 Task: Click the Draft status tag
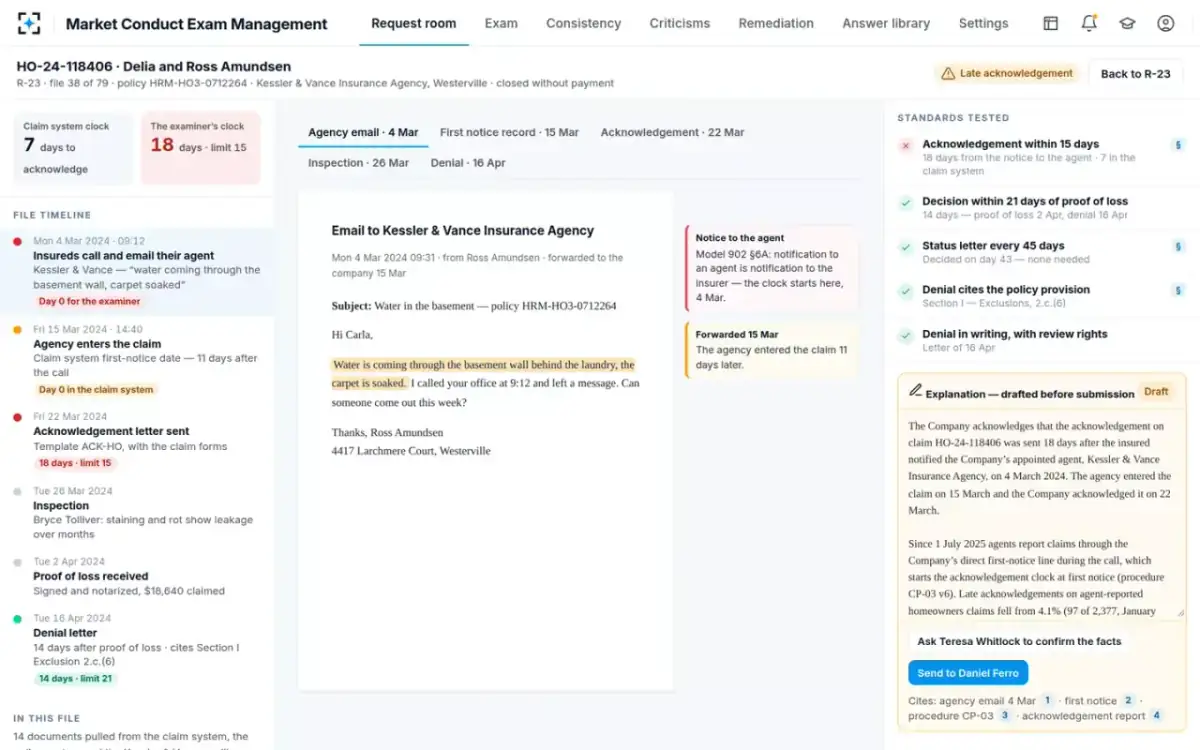[1156, 392]
